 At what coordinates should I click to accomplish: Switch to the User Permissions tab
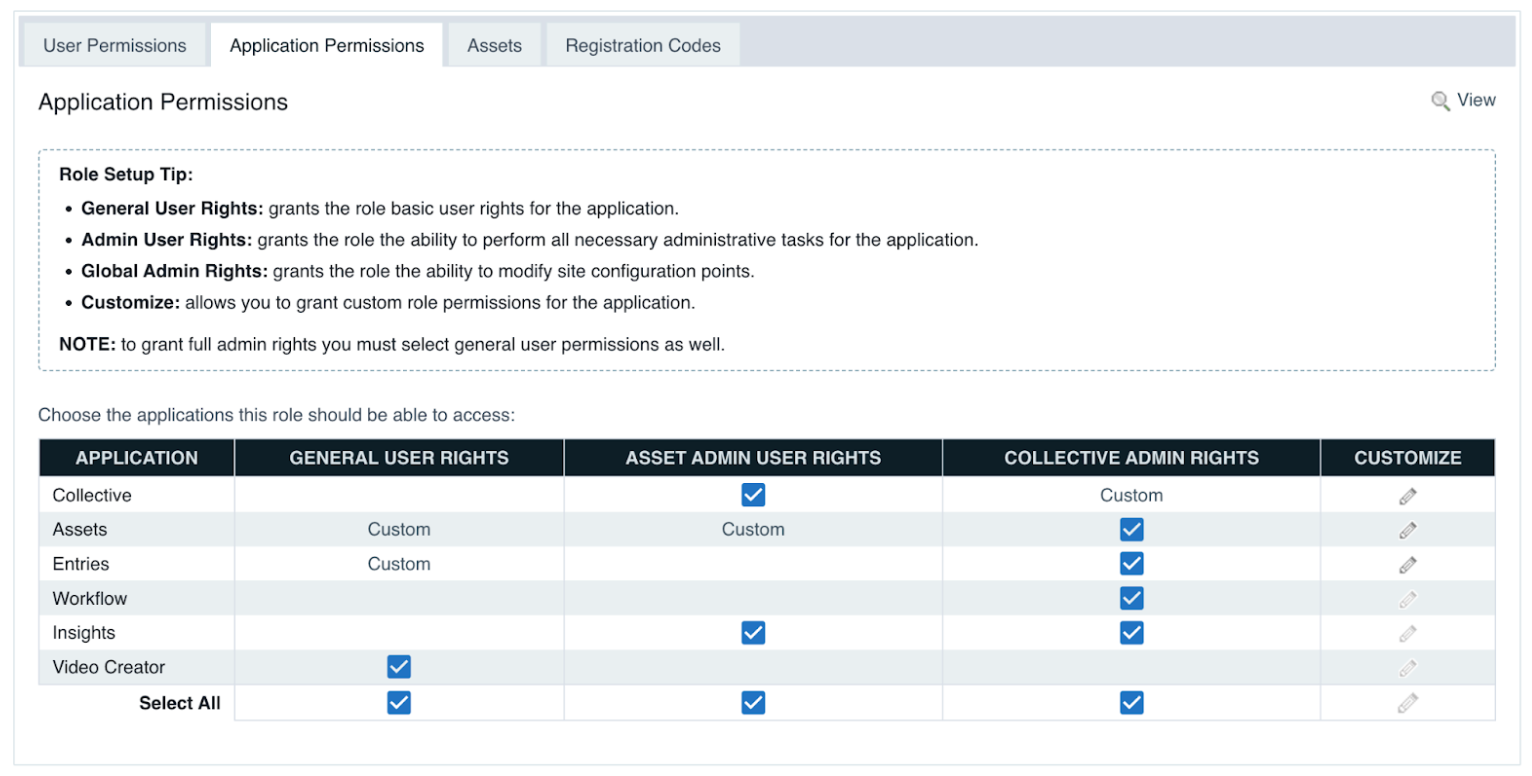click(113, 45)
